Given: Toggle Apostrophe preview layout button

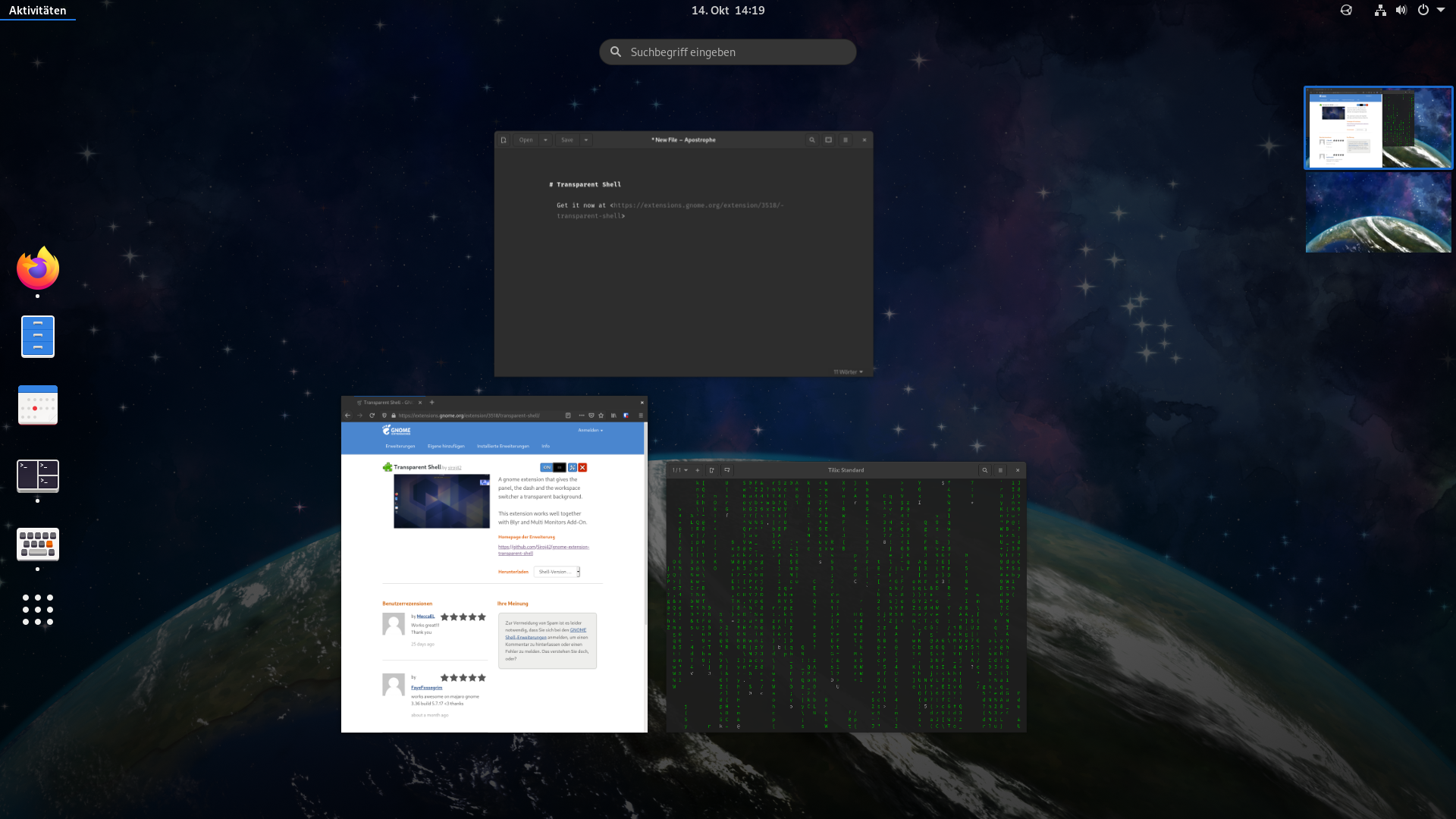Looking at the screenshot, I should 829,140.
